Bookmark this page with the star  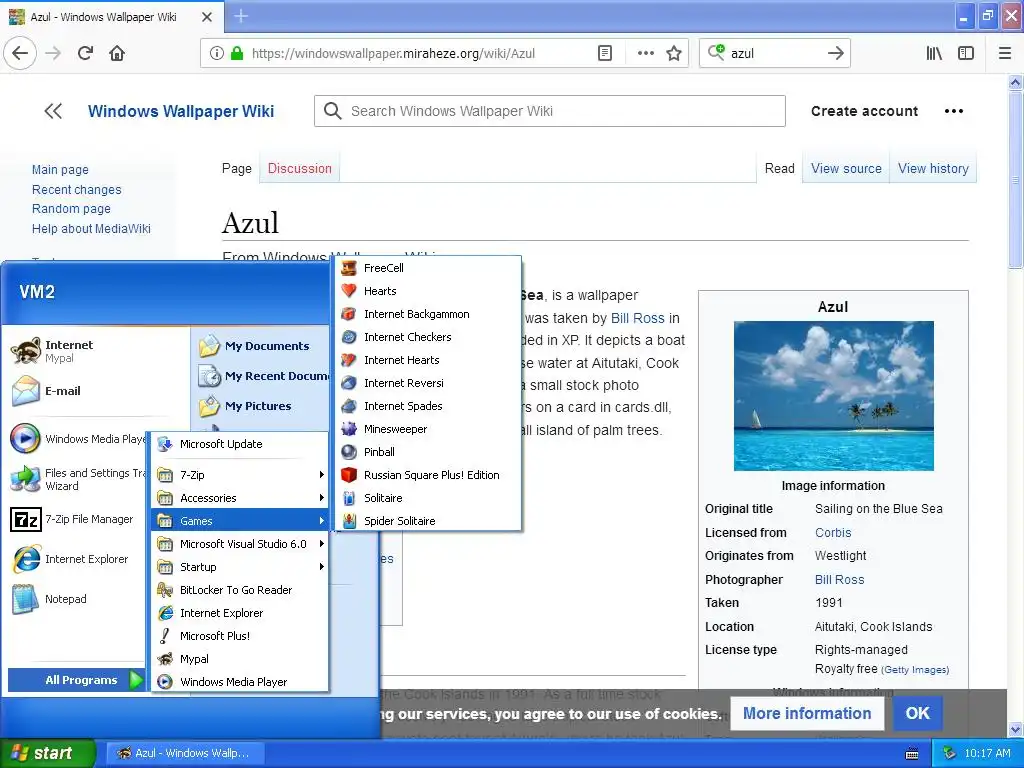point(674,53)
